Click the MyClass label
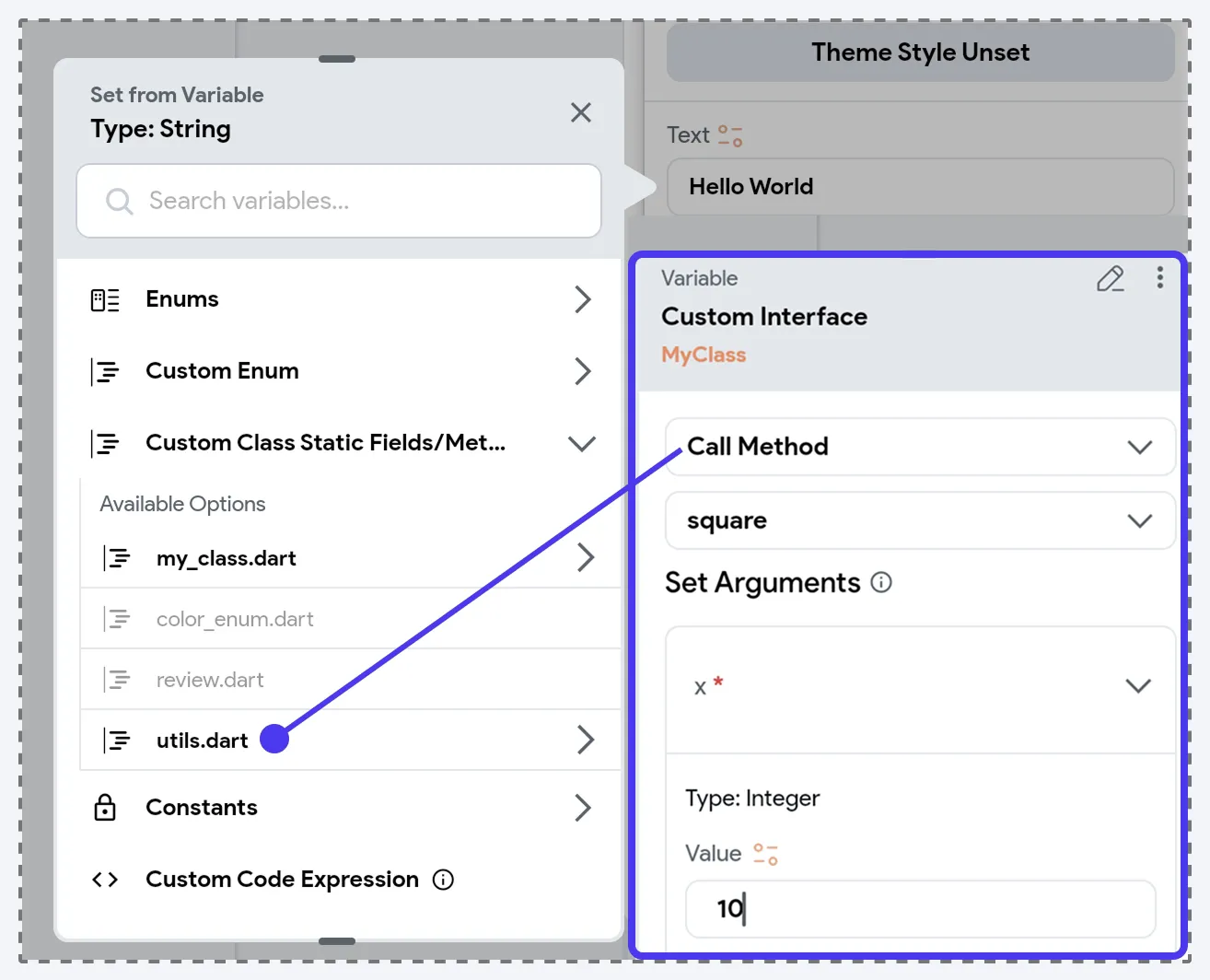Screen dimensions: 1210x980 [x=704, y=355]
